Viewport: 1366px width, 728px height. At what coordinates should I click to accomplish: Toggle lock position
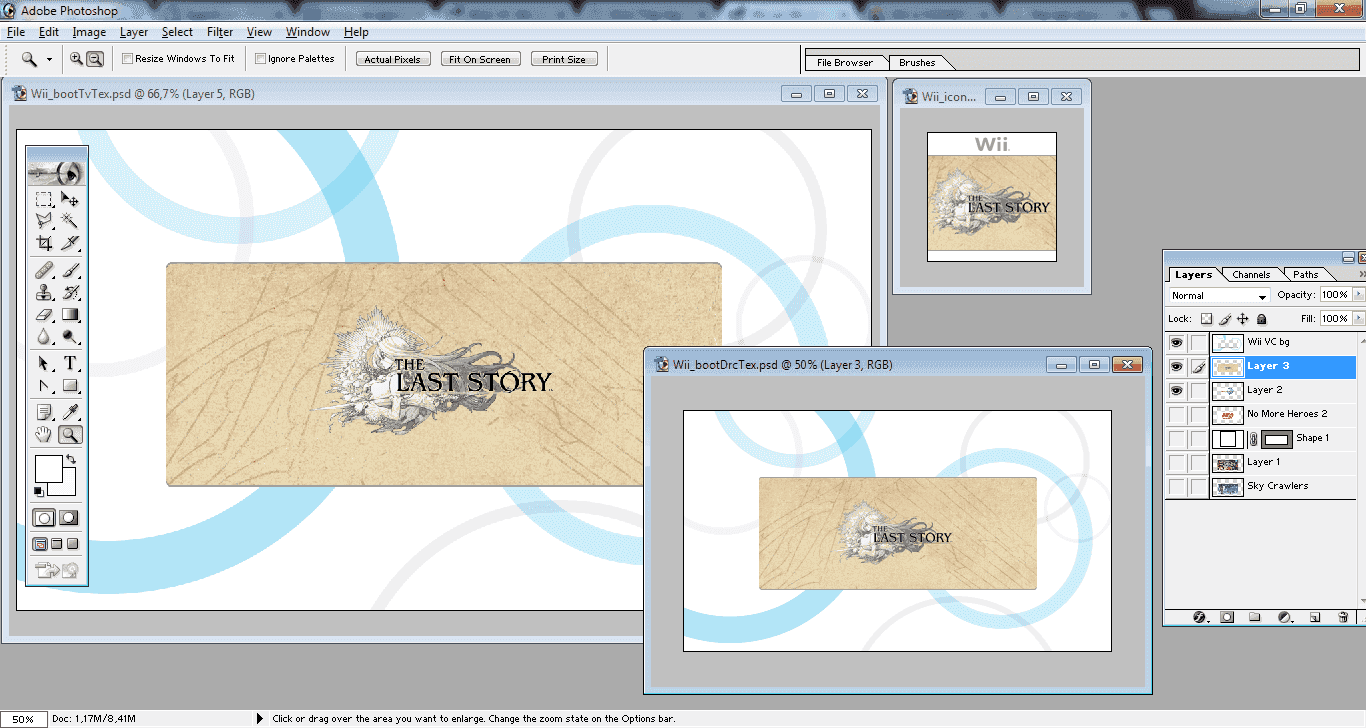pyautogui.click(x=1243, y=319)
